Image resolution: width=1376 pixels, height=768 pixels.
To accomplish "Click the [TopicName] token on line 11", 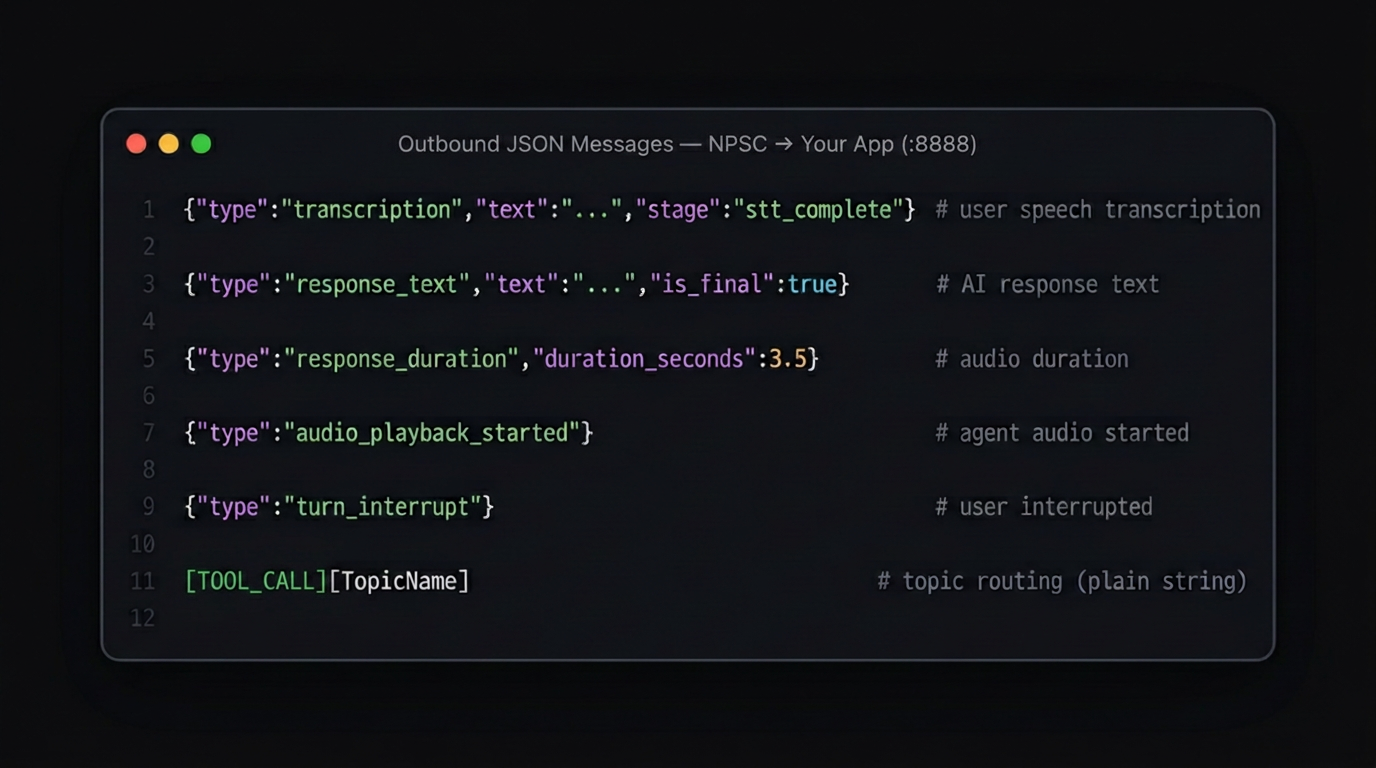I will (x=401, y=581).
